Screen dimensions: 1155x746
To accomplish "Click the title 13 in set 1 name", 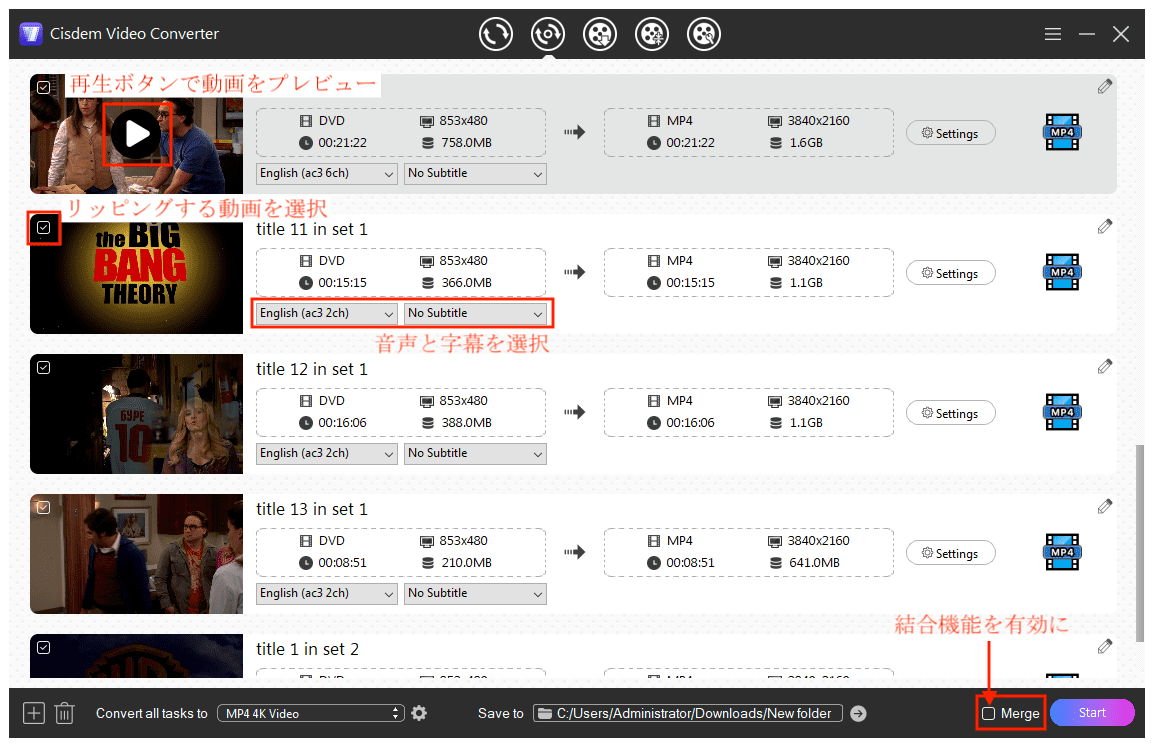I will pyautogui.click(x=312, y=510).
